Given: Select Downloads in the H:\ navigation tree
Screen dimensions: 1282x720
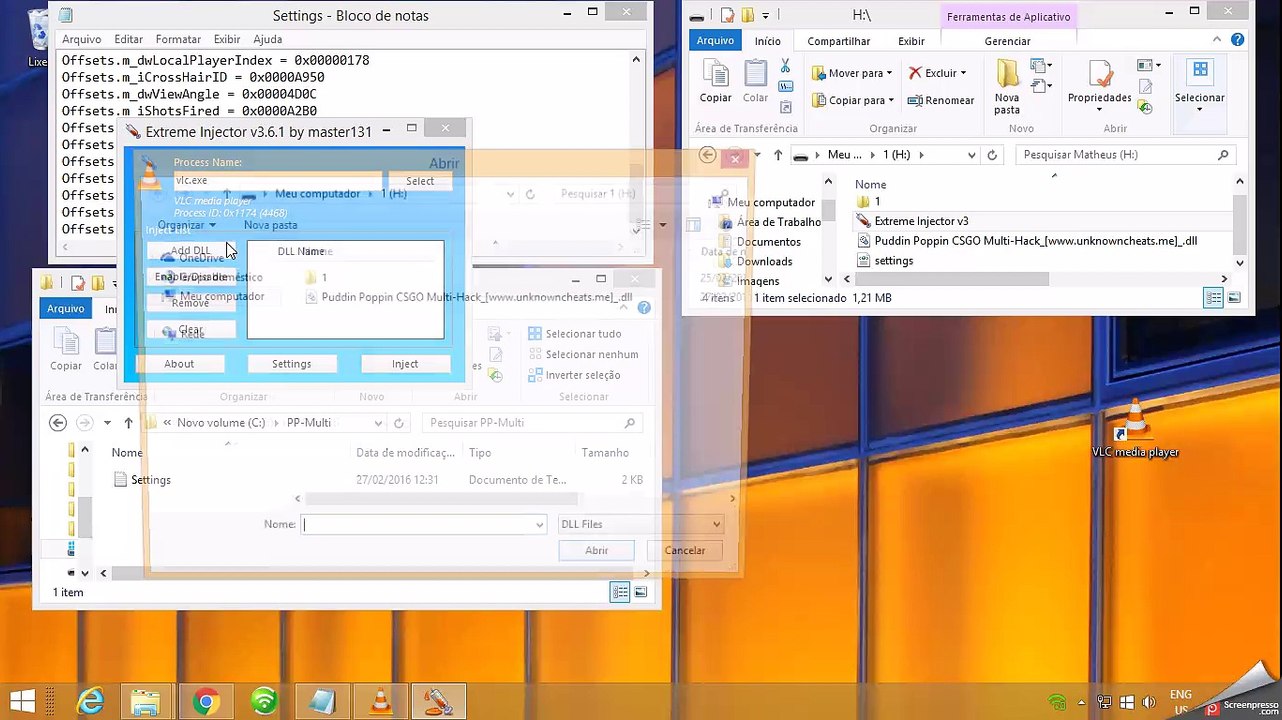Looking at the screenshot, I should [x=764, y=262].
